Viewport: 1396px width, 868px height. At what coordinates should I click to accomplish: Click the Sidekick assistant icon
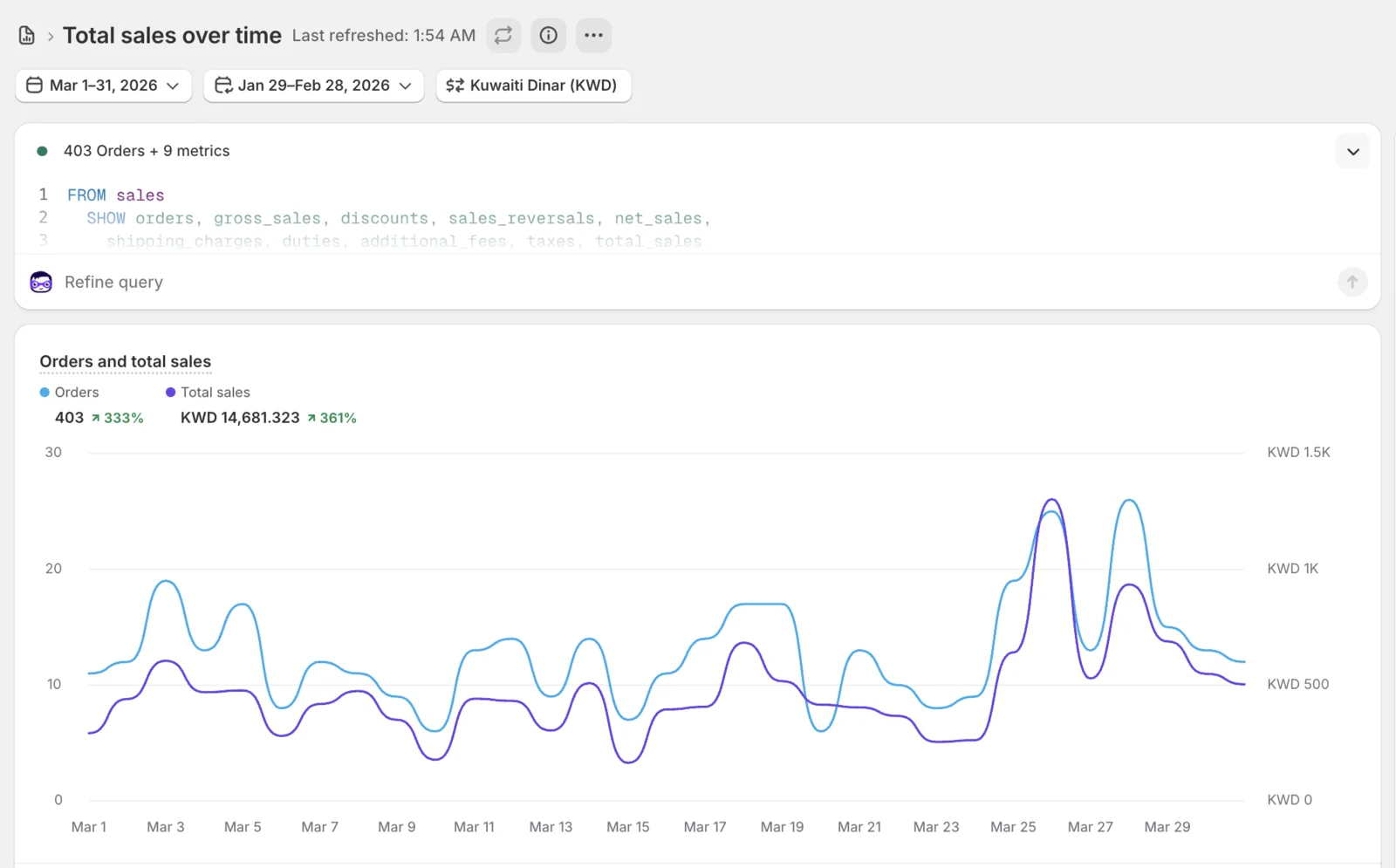coord(41,282)
